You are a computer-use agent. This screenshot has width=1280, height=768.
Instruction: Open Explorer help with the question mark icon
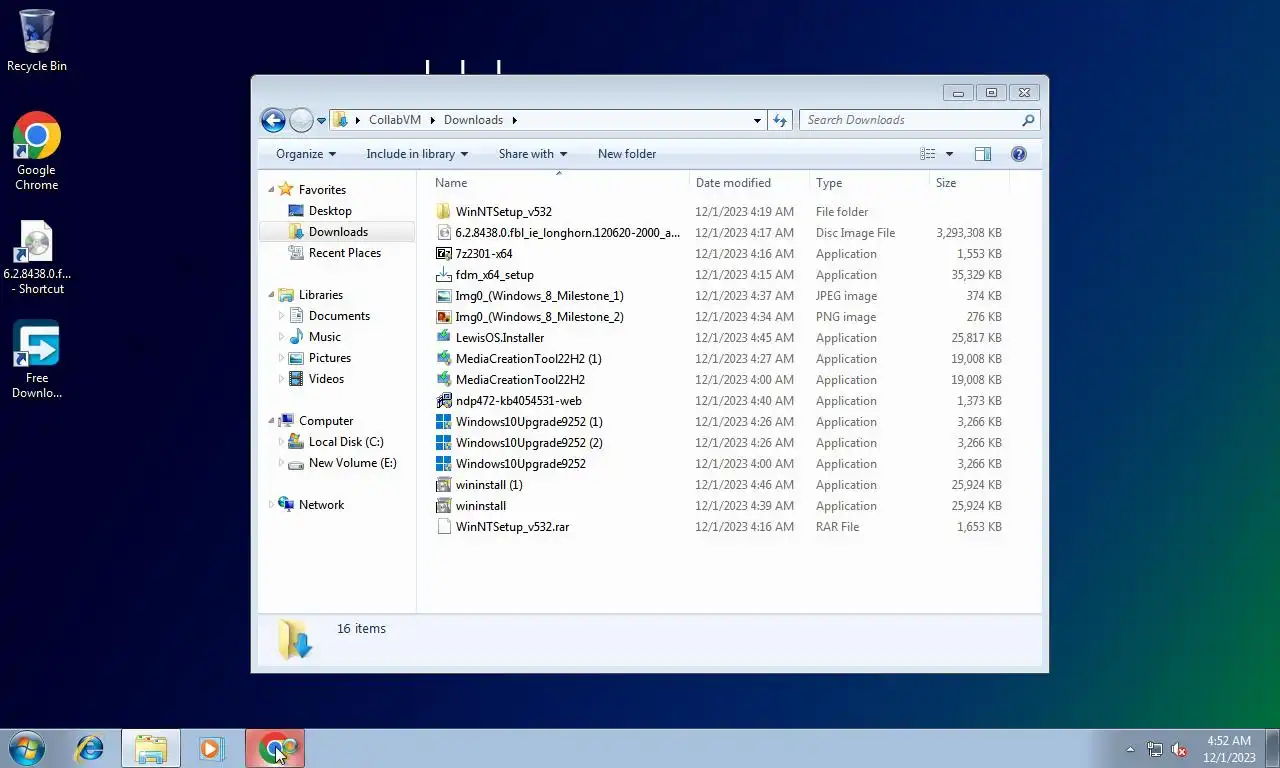pyautogui.click(x=1019, y=154)
